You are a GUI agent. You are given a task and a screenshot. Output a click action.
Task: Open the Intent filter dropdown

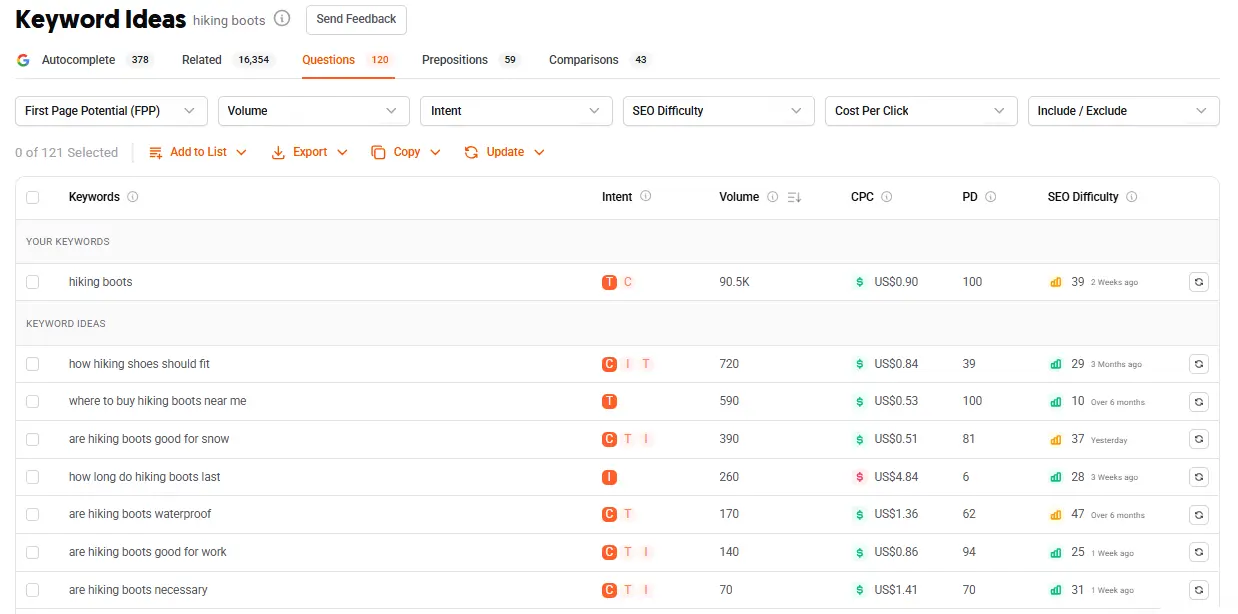click(x=516, y=111)
